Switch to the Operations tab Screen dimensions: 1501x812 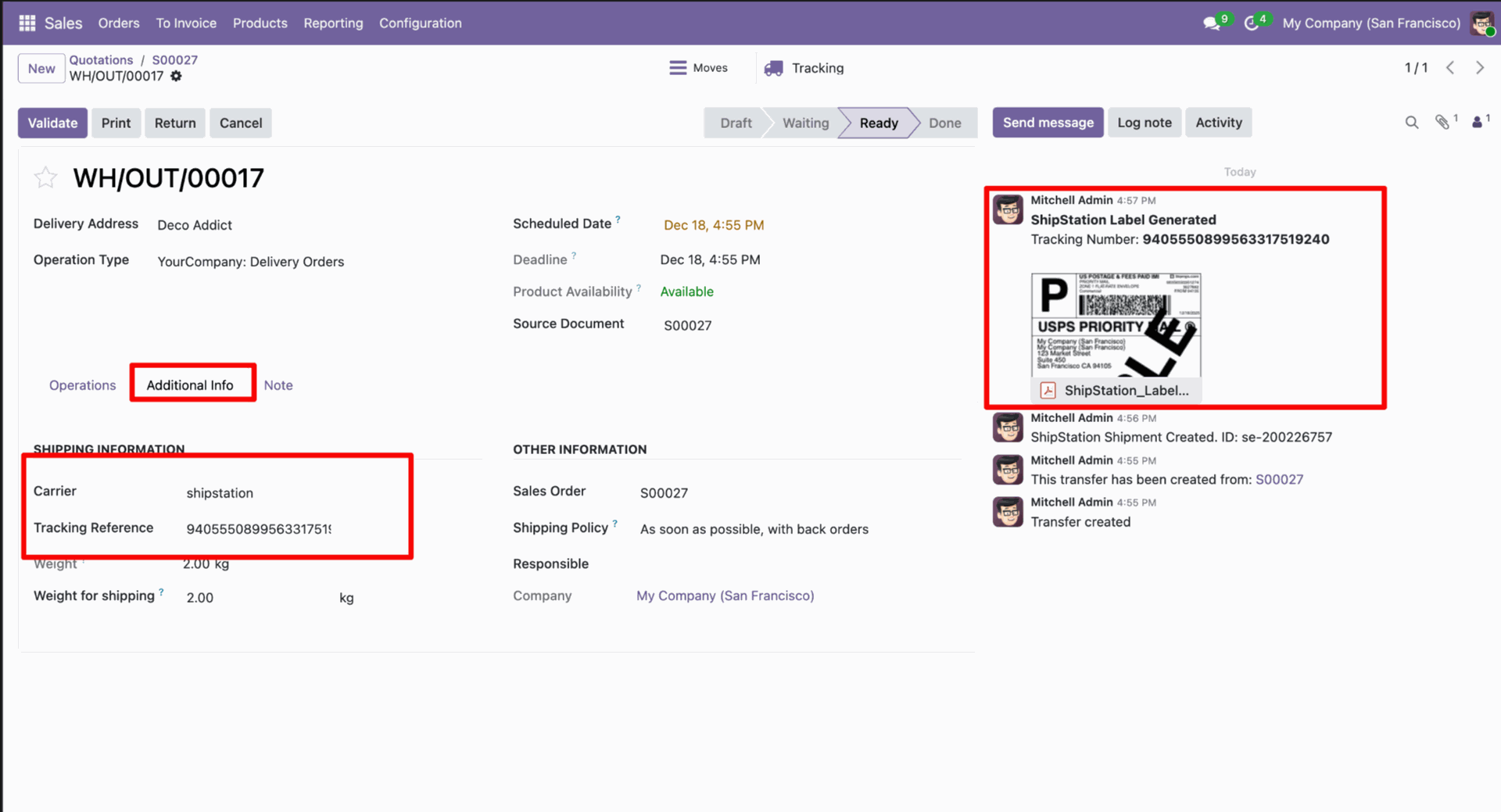click(x=82, y=385)
